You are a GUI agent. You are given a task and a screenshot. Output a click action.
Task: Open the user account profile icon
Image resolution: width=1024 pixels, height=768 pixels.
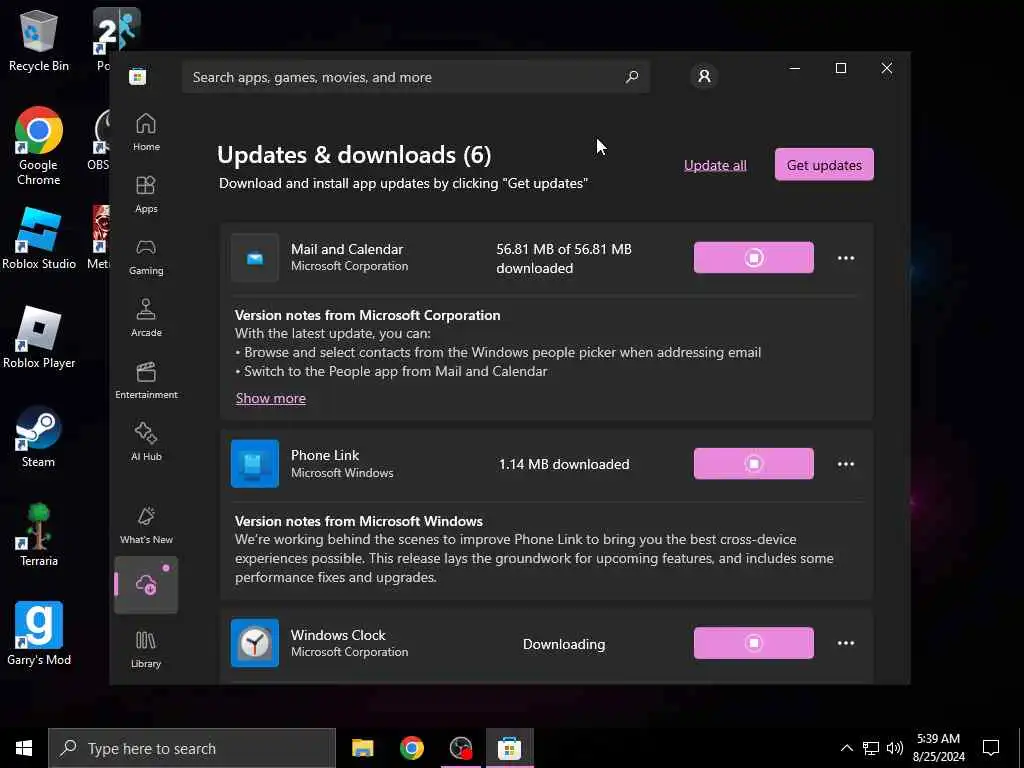[704, 76]
